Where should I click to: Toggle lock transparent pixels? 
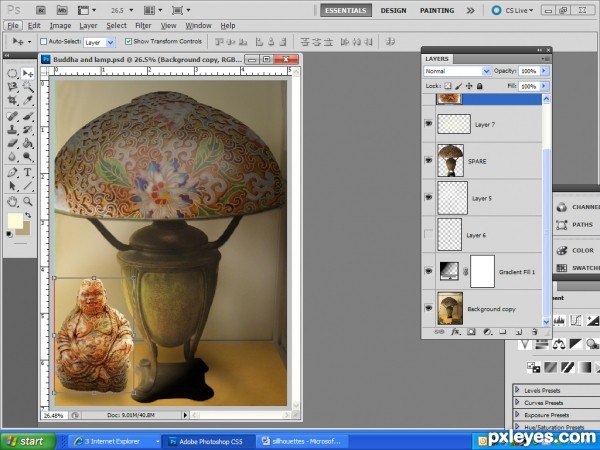pos(448,86)
